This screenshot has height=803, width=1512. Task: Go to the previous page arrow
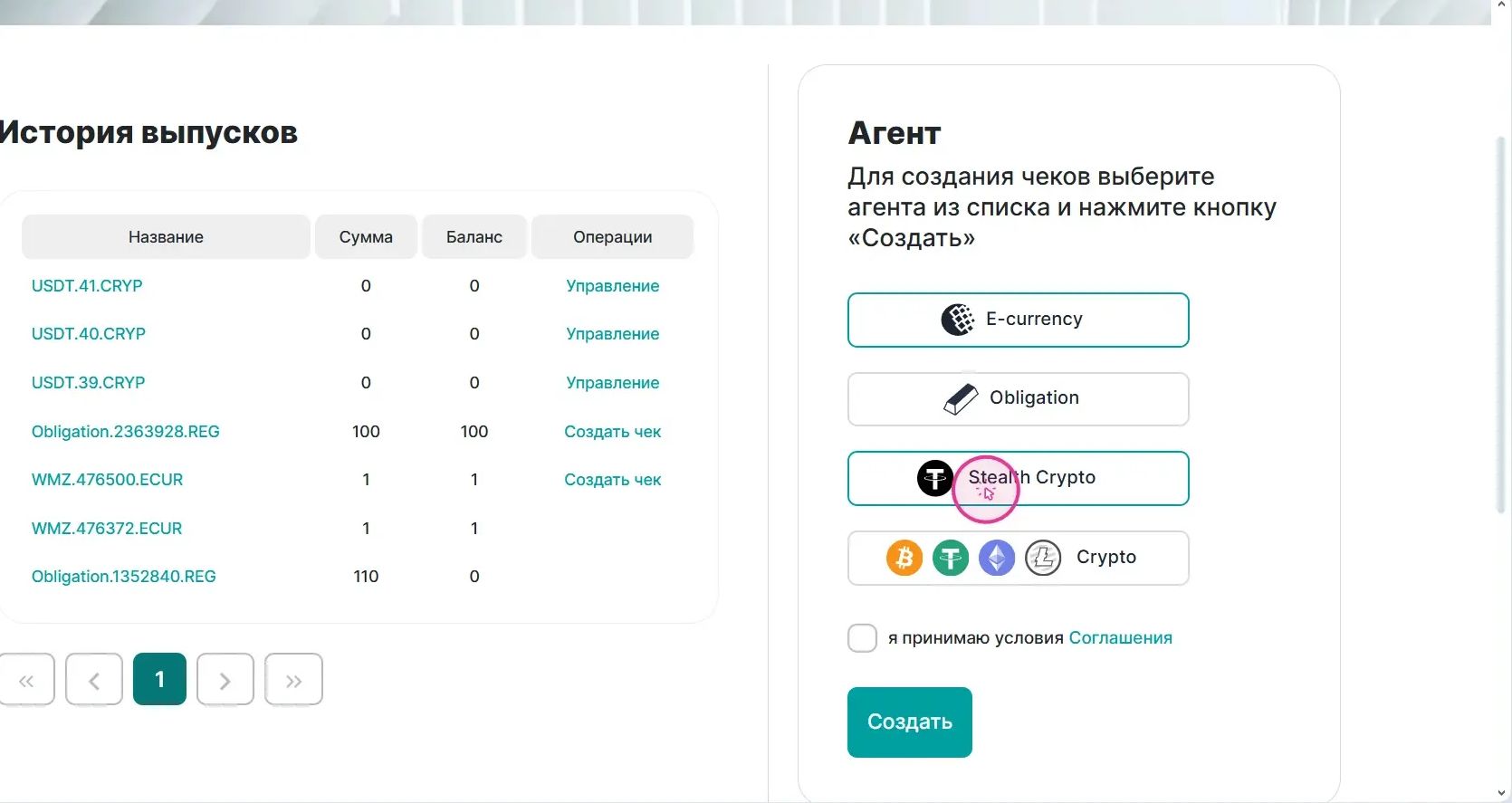(x=93, y=680)
